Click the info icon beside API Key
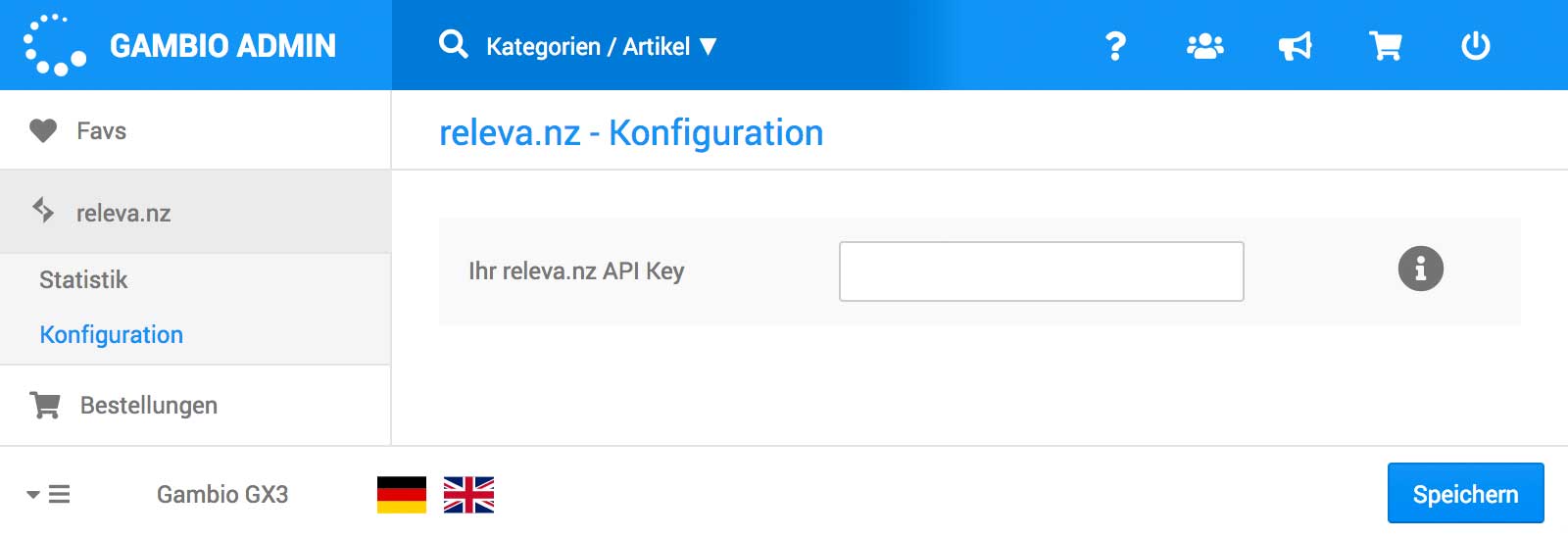 coord(1420,269)
